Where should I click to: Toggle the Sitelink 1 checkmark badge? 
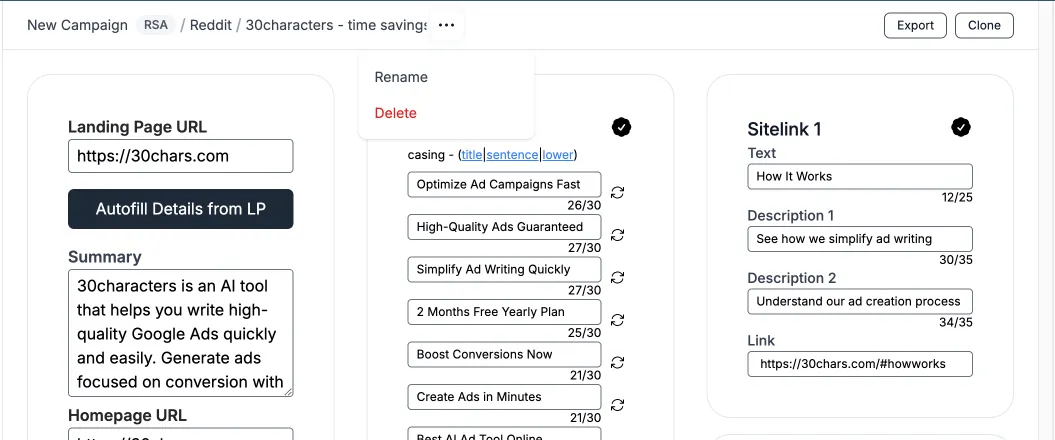[x=961, y=126]
